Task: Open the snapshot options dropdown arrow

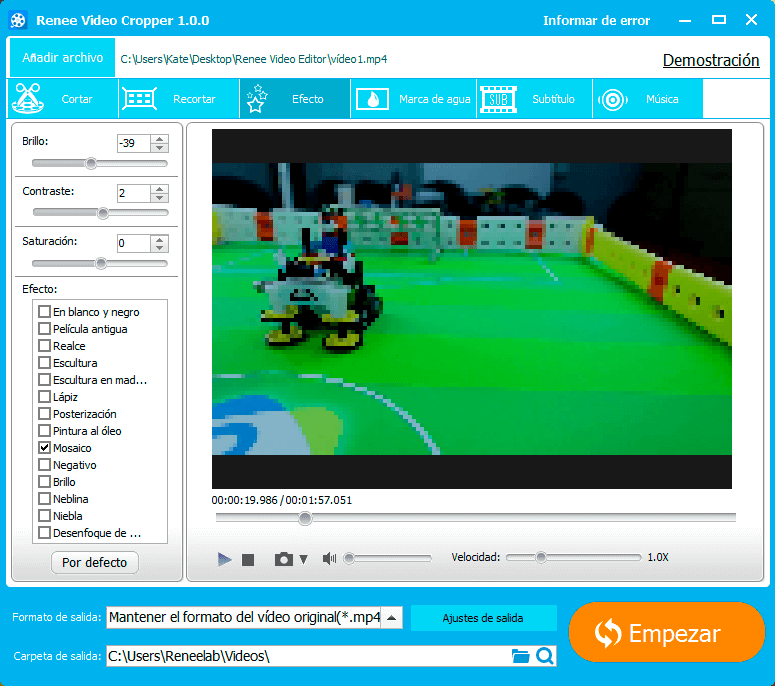Action: point(303,559)
